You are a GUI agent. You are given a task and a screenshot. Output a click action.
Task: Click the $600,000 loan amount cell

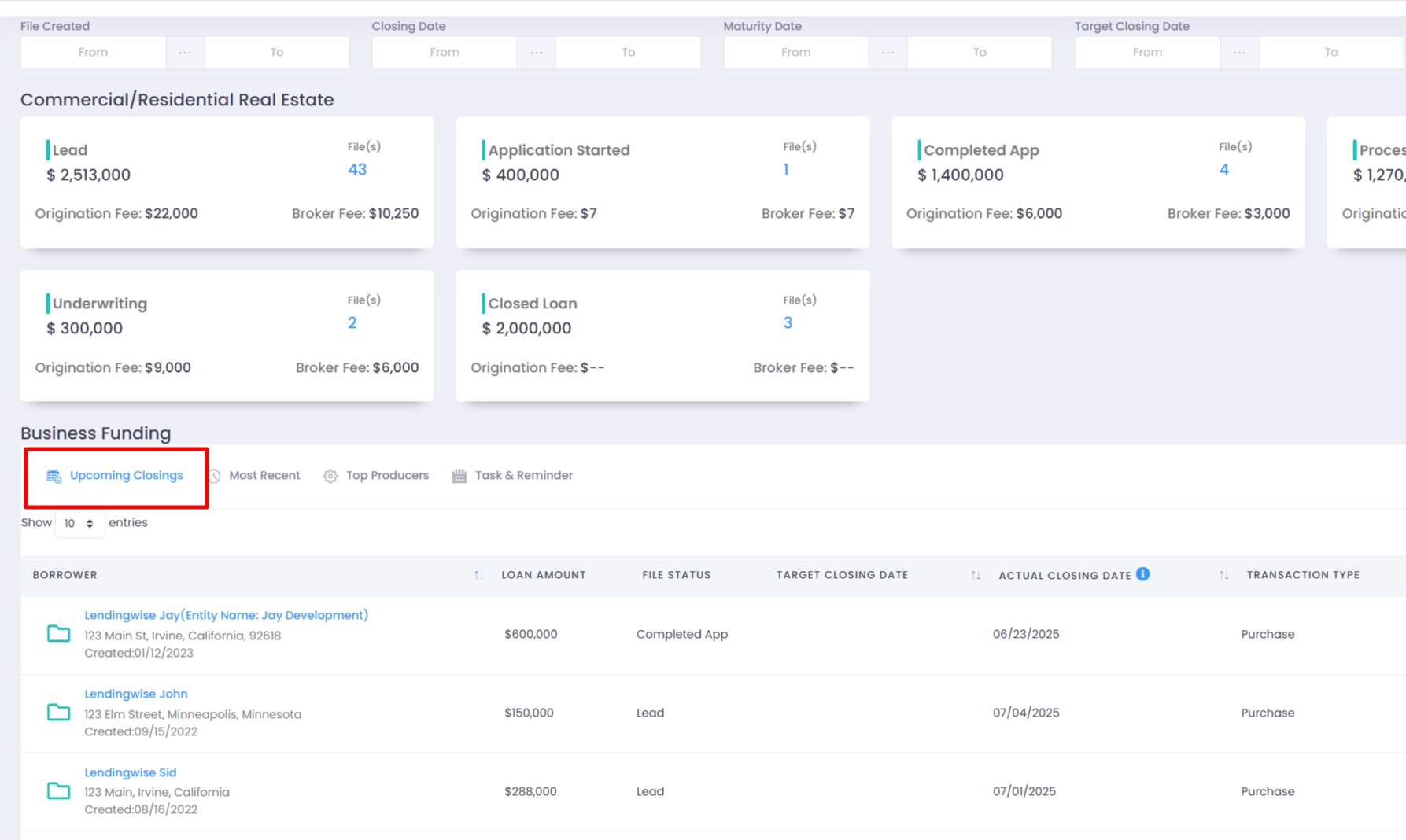click(x=531, y=634)
